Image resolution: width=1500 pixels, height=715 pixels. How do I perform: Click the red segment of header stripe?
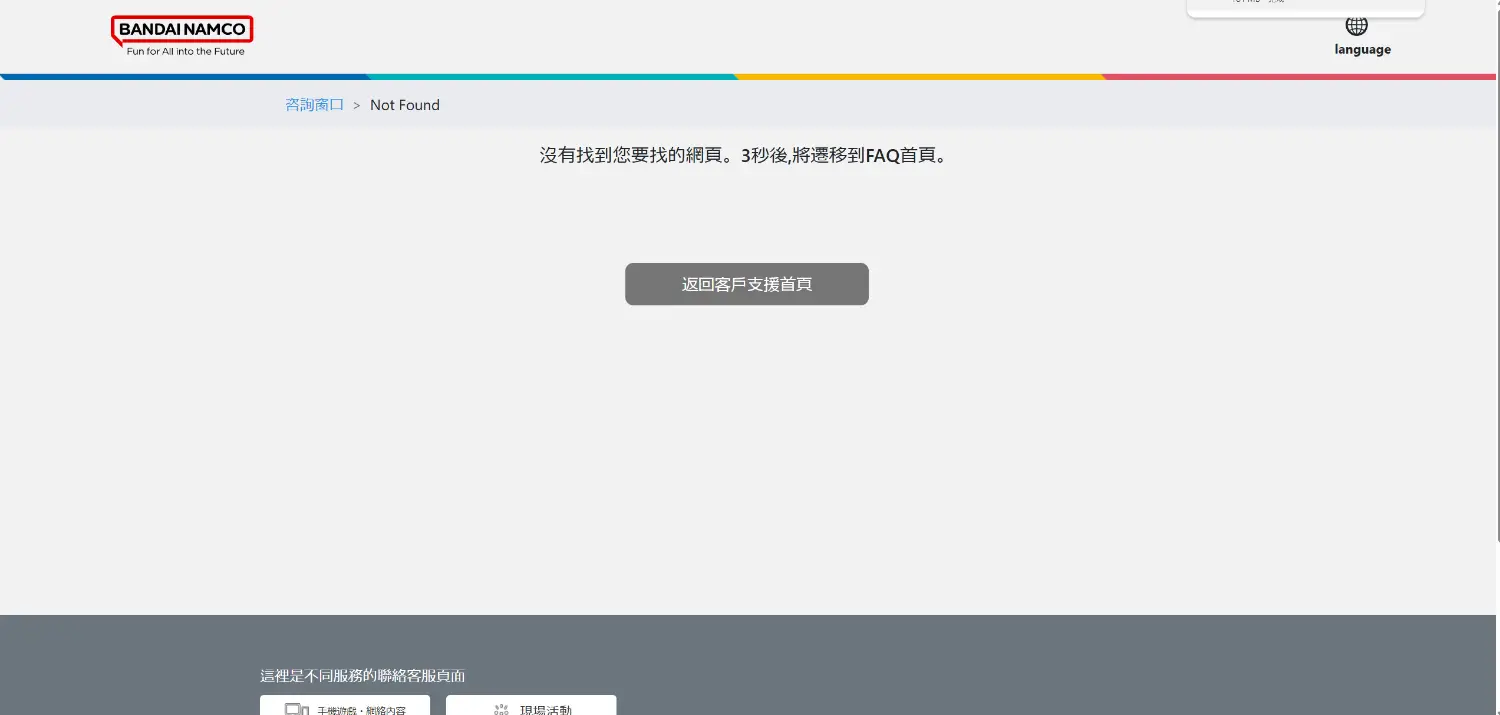click(x=1300, y=76)
